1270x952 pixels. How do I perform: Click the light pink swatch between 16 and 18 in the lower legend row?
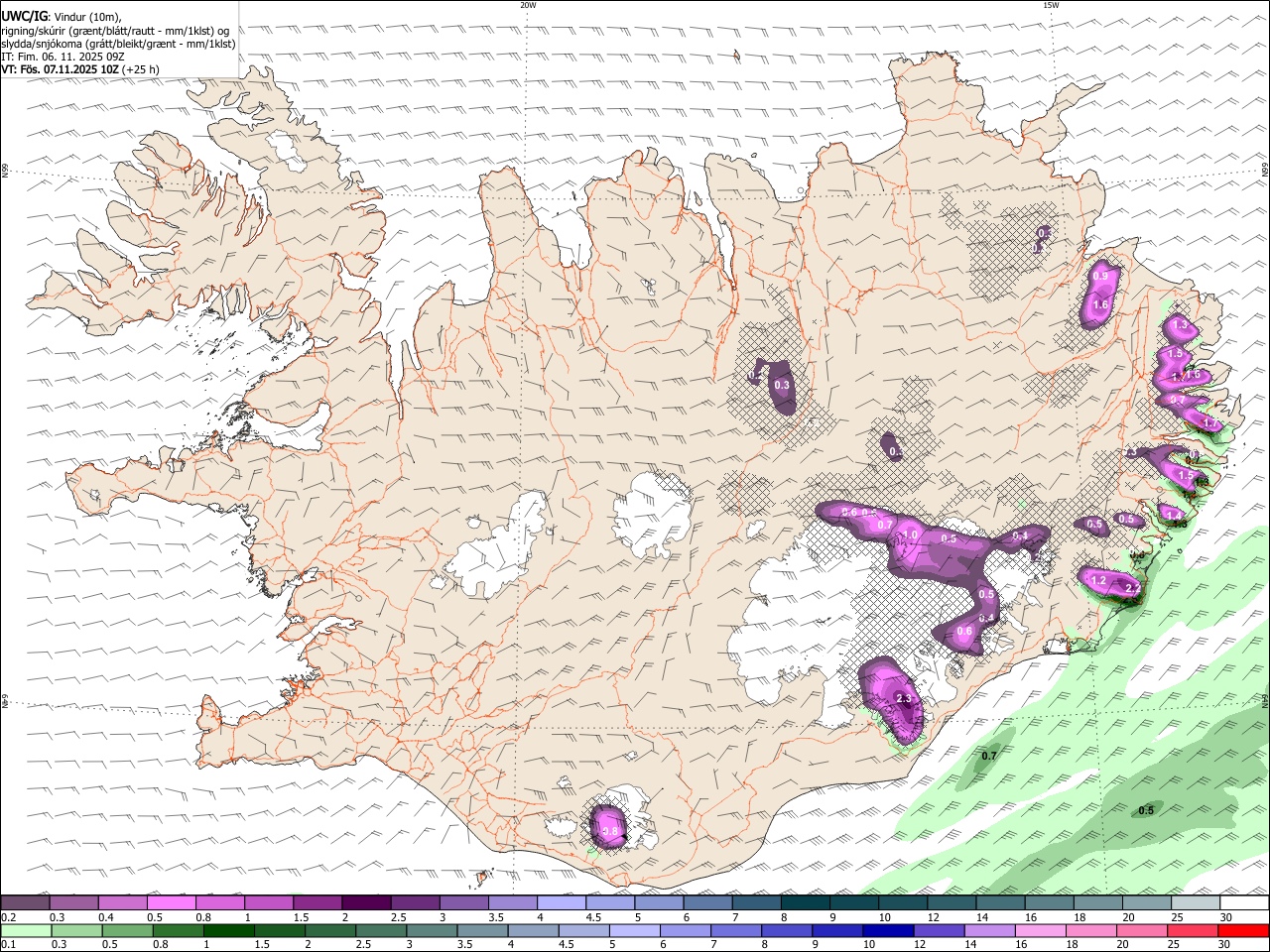[x=1040, y=930]
